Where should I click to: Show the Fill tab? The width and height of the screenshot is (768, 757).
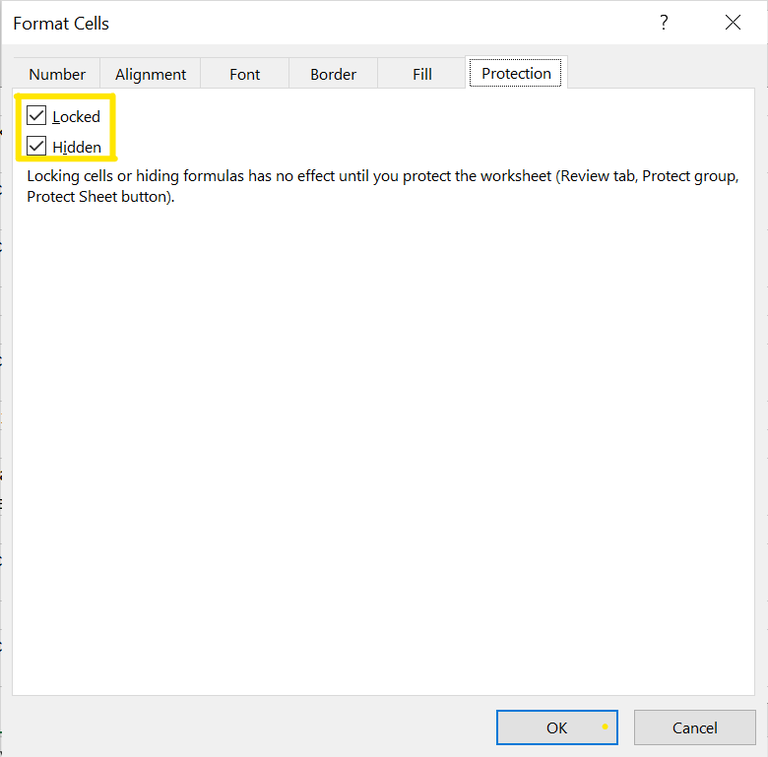(422, 74)
